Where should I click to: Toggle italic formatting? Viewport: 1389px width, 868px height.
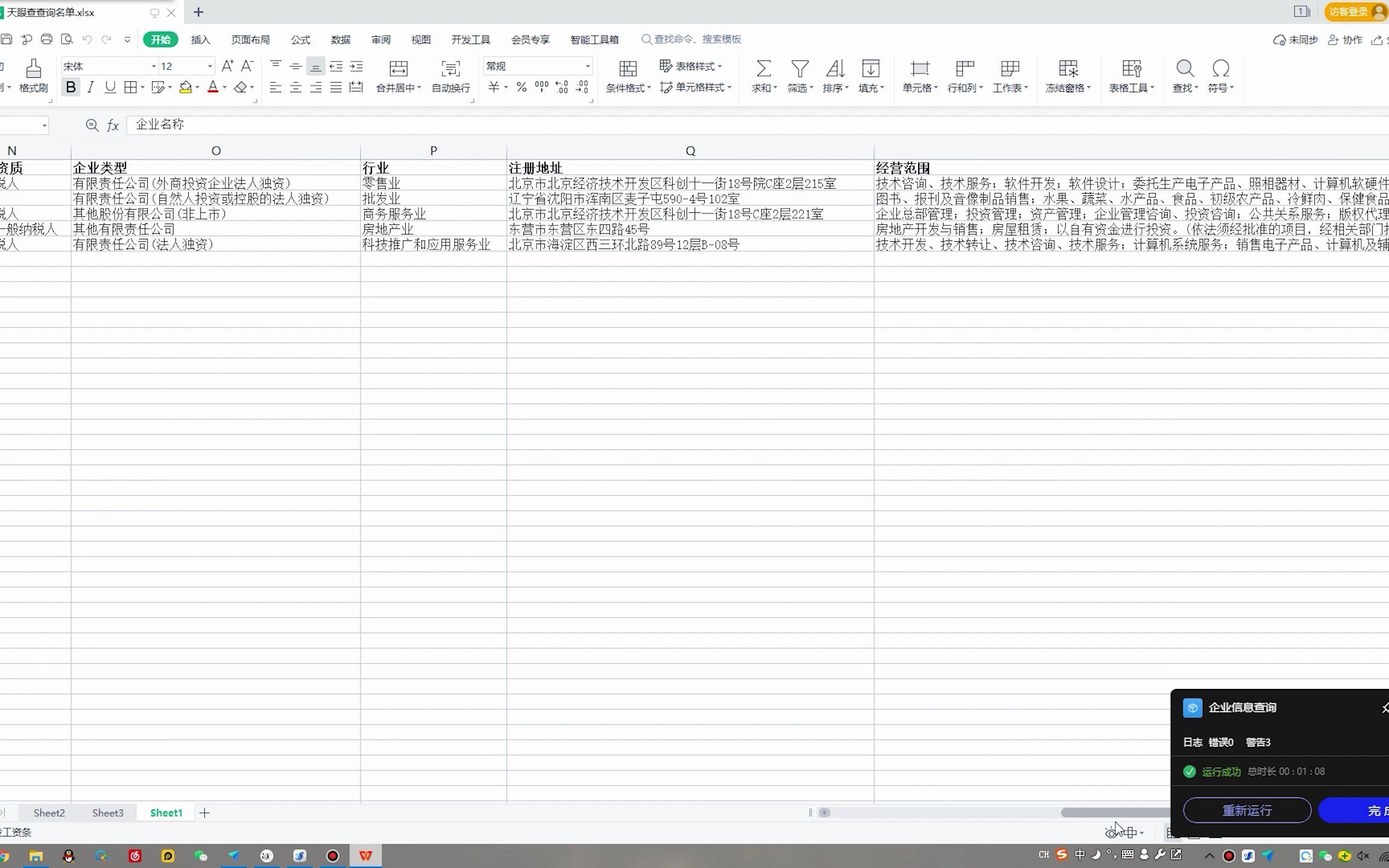coord(90,88)
